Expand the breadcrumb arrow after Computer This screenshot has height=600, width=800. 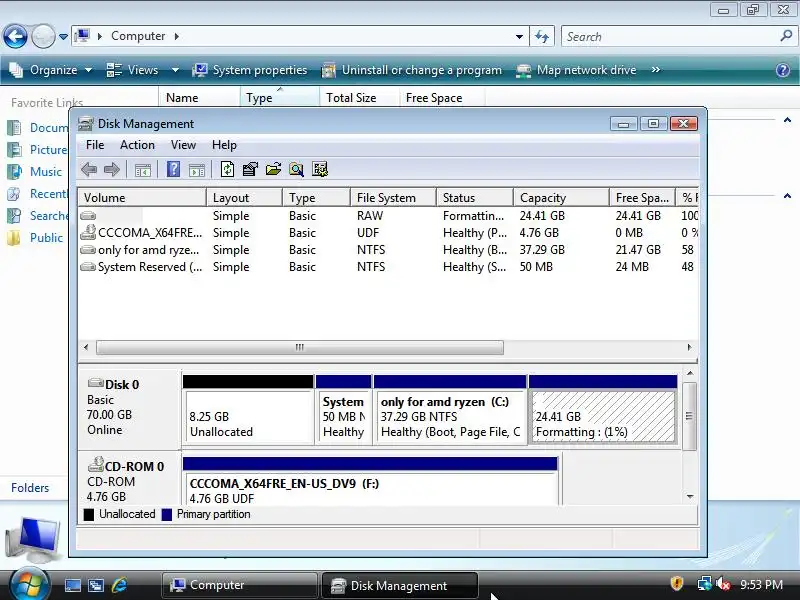(x=177, y=36)
